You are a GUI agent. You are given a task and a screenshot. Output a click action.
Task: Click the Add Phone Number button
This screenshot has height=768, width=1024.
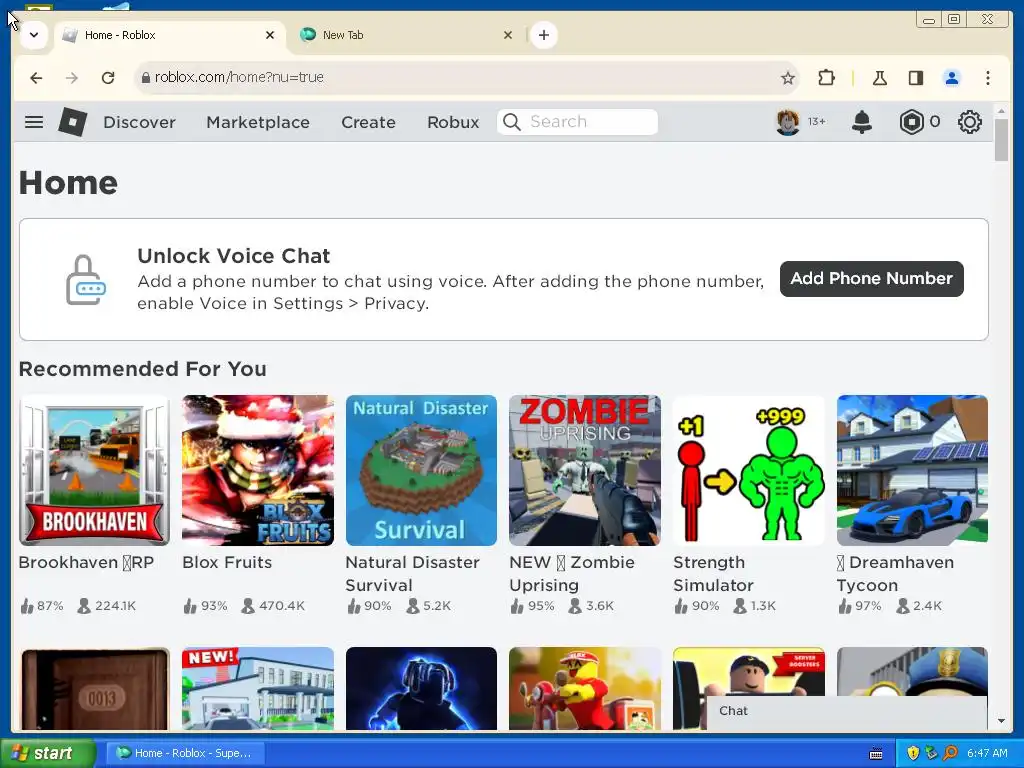871,279
